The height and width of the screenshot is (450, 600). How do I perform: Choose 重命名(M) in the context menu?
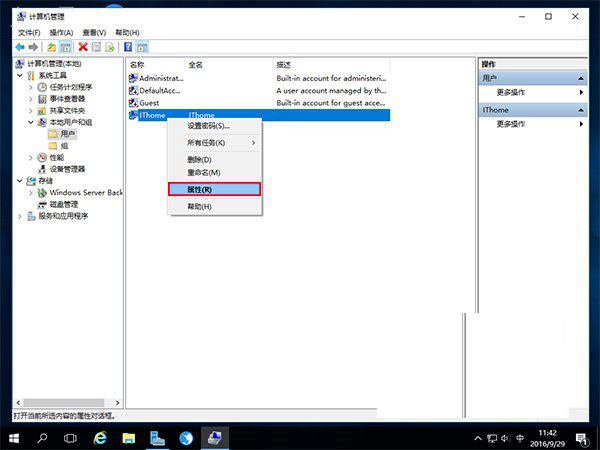point(215,173)
